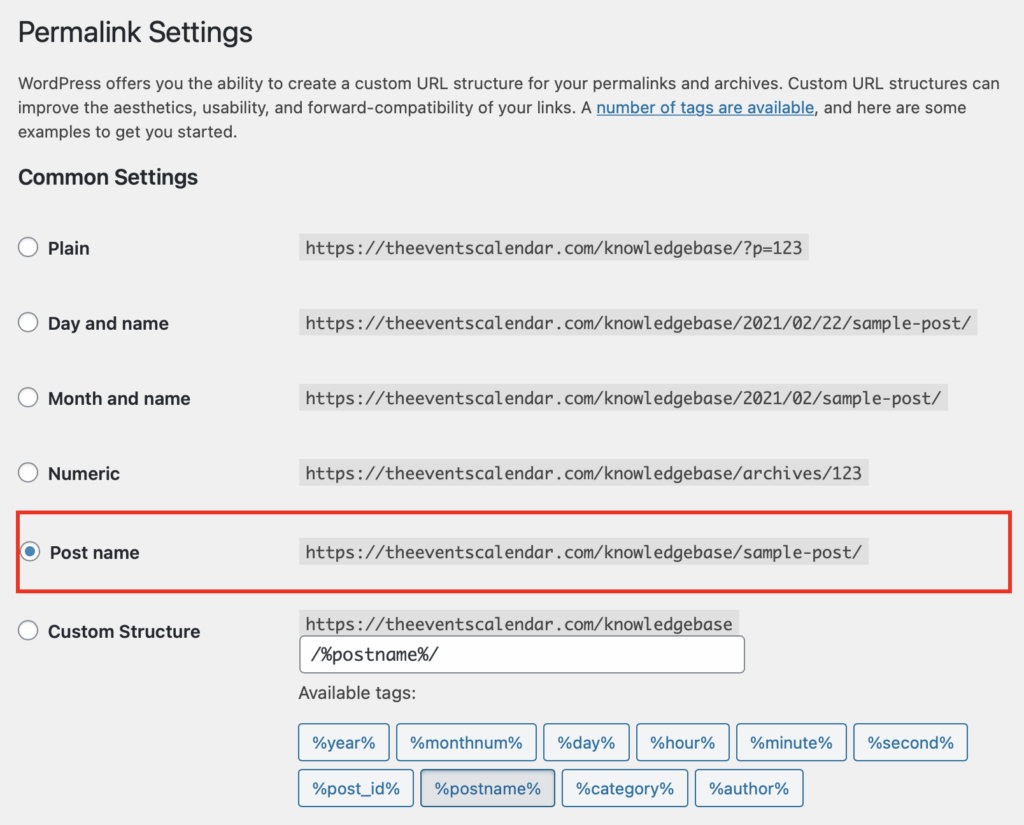The image size is (1024, 825).
Task: Click the %second% tag button
Action: (x=910, y=743)
